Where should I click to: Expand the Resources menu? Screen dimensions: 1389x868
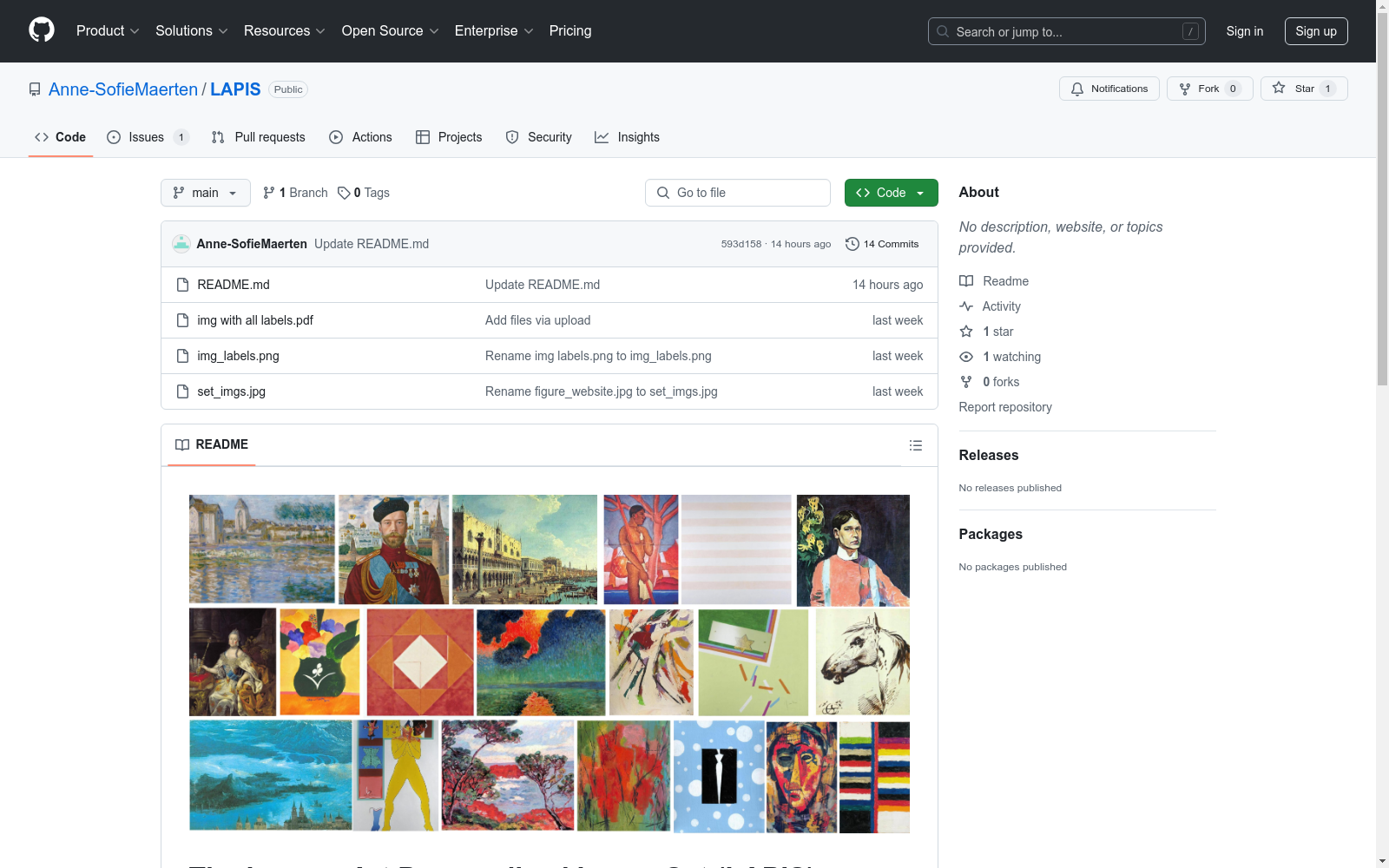285,31
